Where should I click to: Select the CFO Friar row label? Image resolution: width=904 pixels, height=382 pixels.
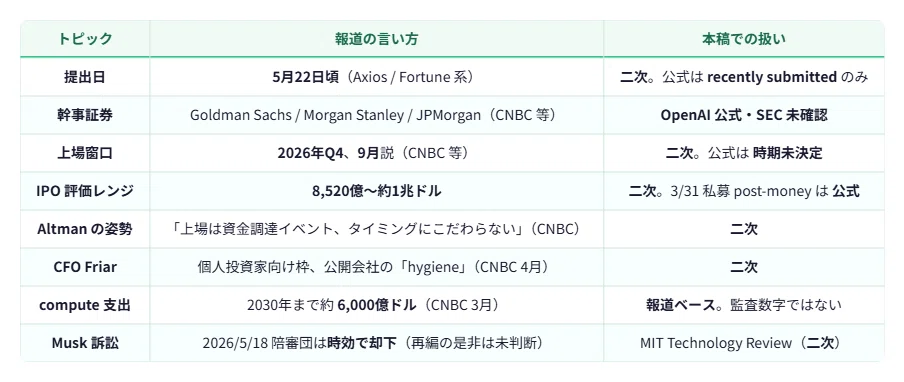coord(85,267)
